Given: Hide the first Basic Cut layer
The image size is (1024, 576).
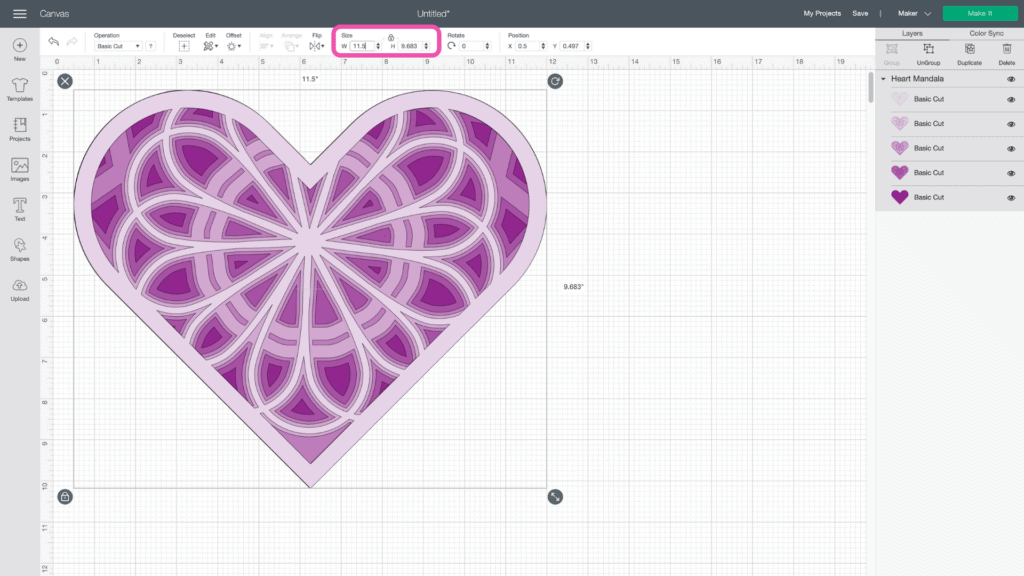Looking at the screenshot, I should coord(1011,99).
